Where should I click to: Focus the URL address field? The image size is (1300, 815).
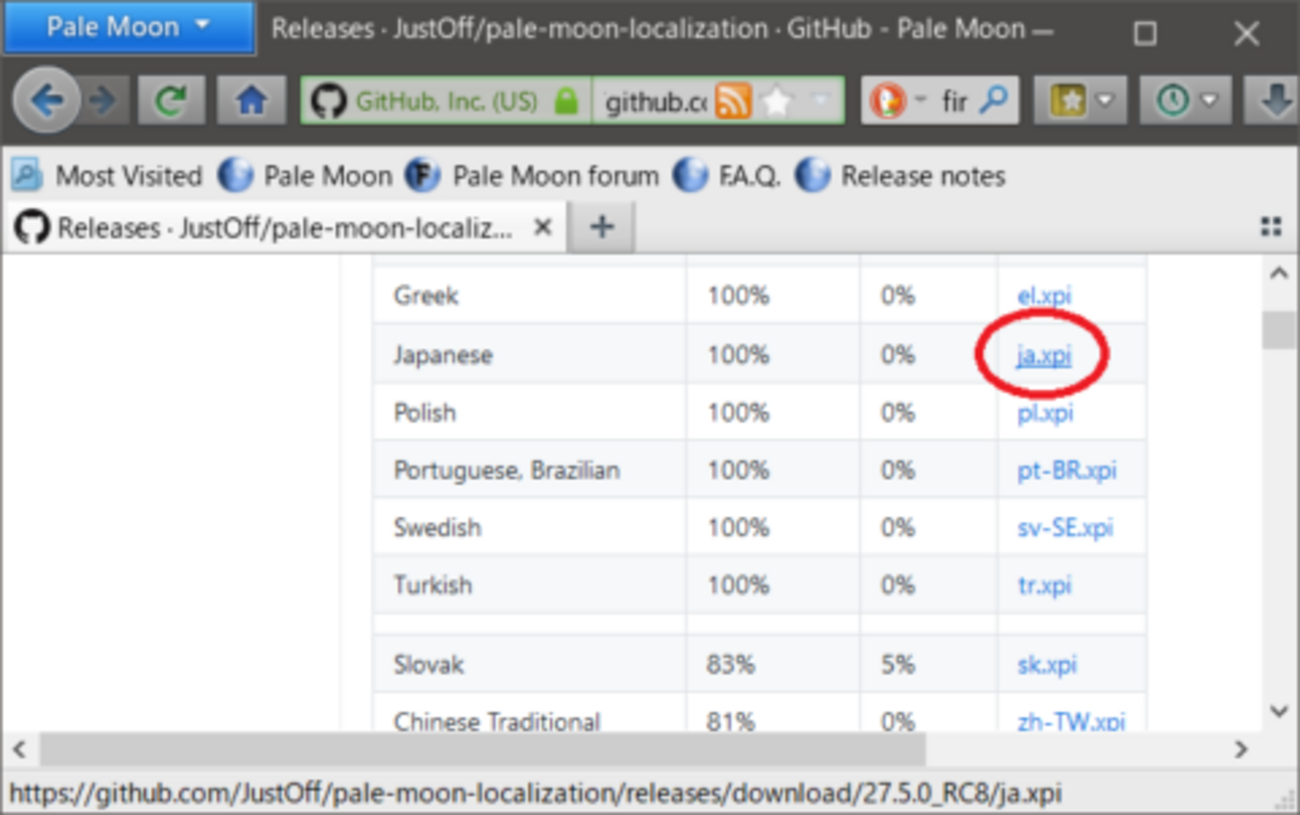[x=656, y=101]
